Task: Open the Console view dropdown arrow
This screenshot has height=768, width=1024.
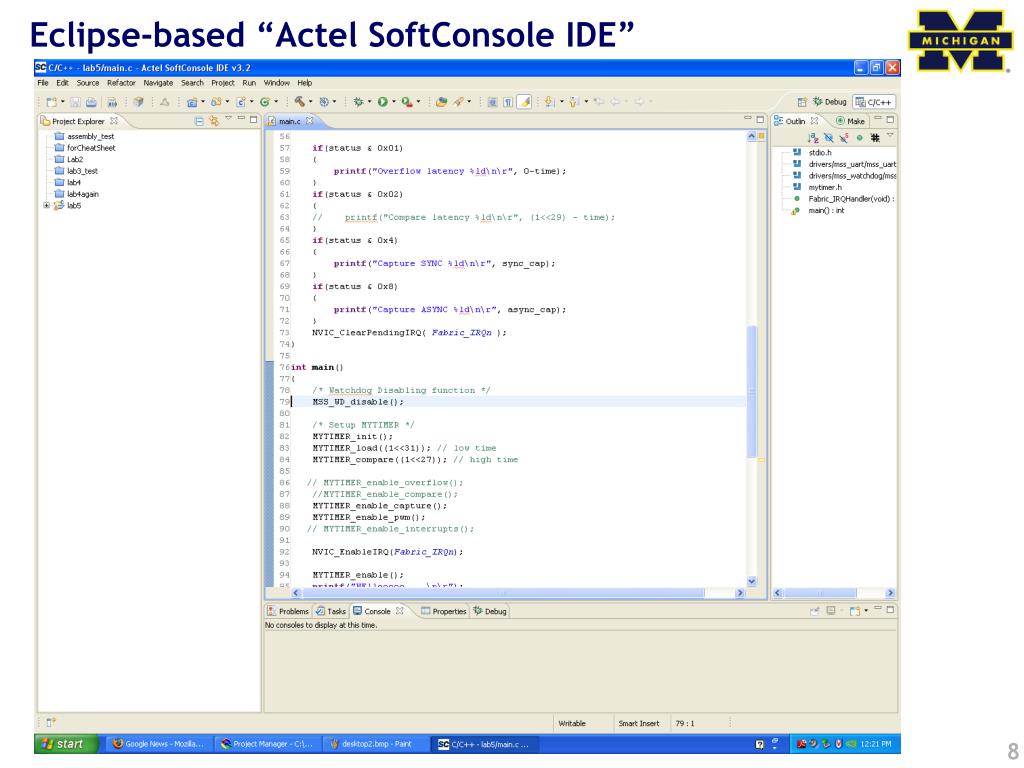Action: tap(866, 611)
